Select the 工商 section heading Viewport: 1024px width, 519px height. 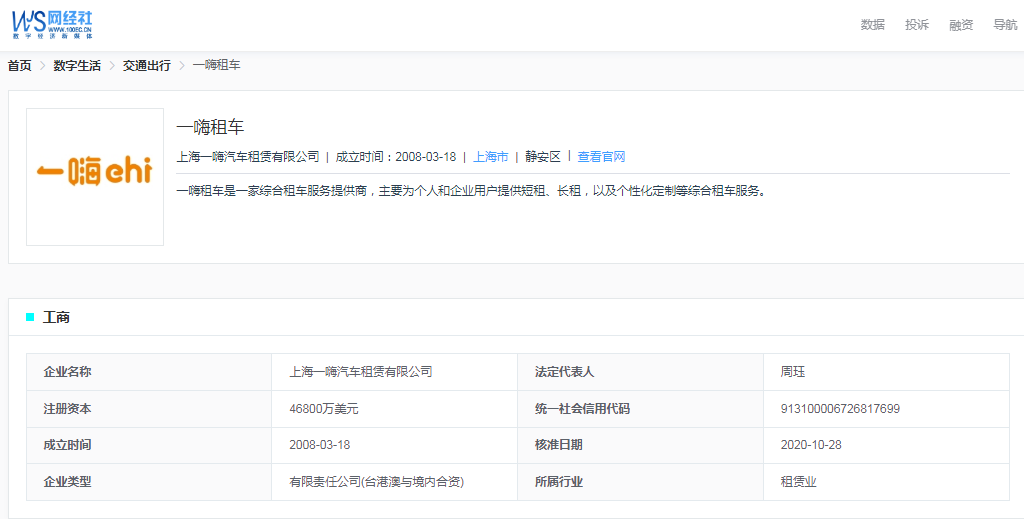point(56,317)
